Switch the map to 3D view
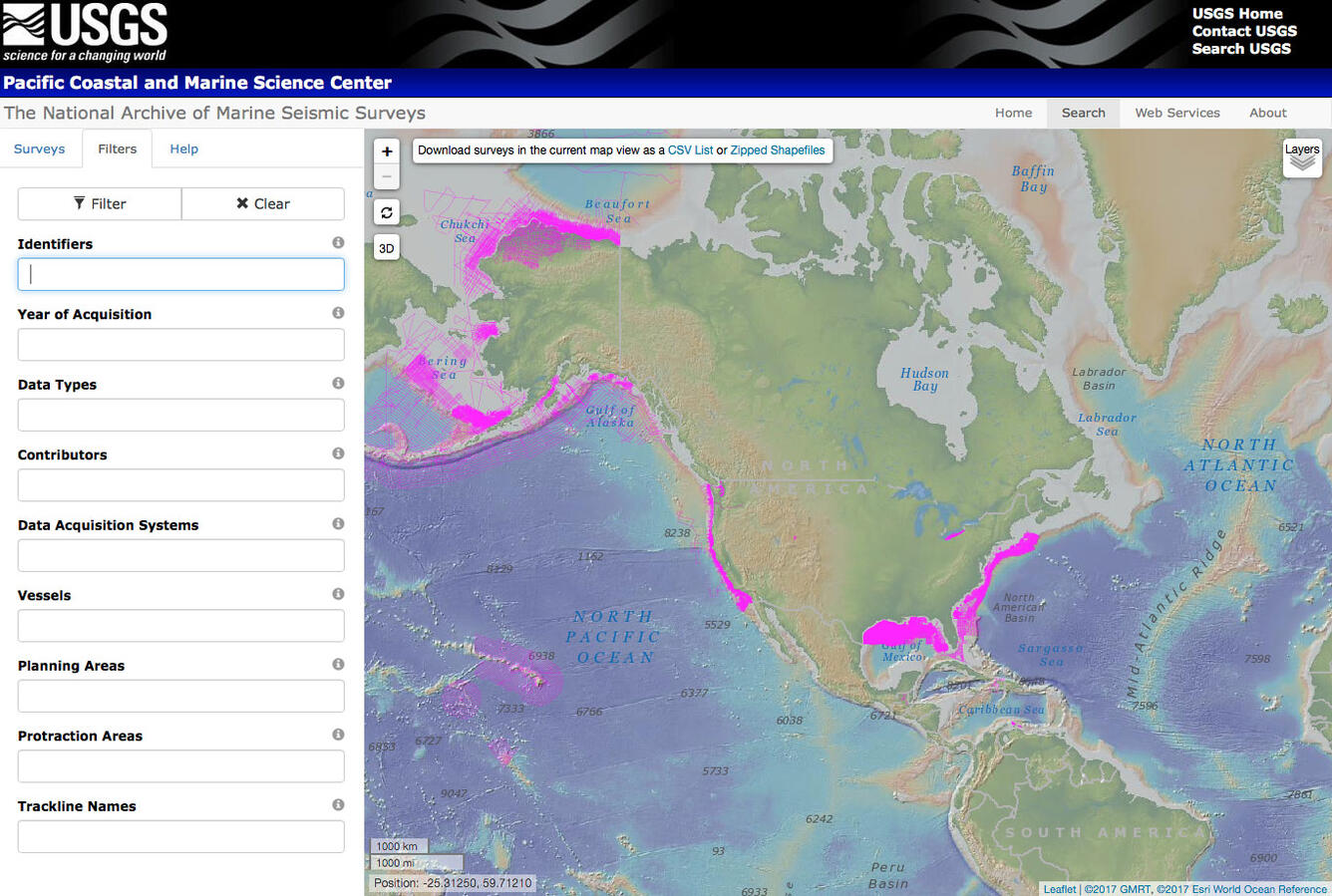This screenshot has width=1332, height=896. click(x=386, y=247)
